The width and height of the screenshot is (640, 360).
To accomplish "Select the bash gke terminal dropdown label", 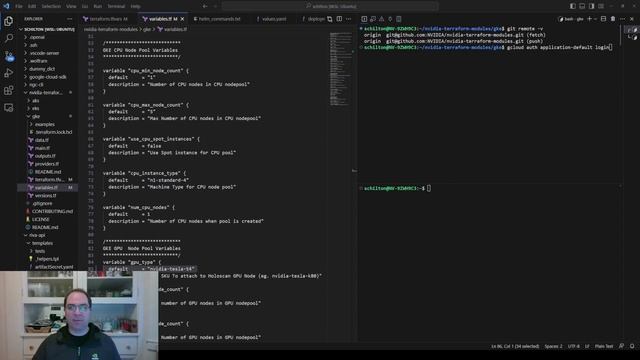I will pos(571,19).
